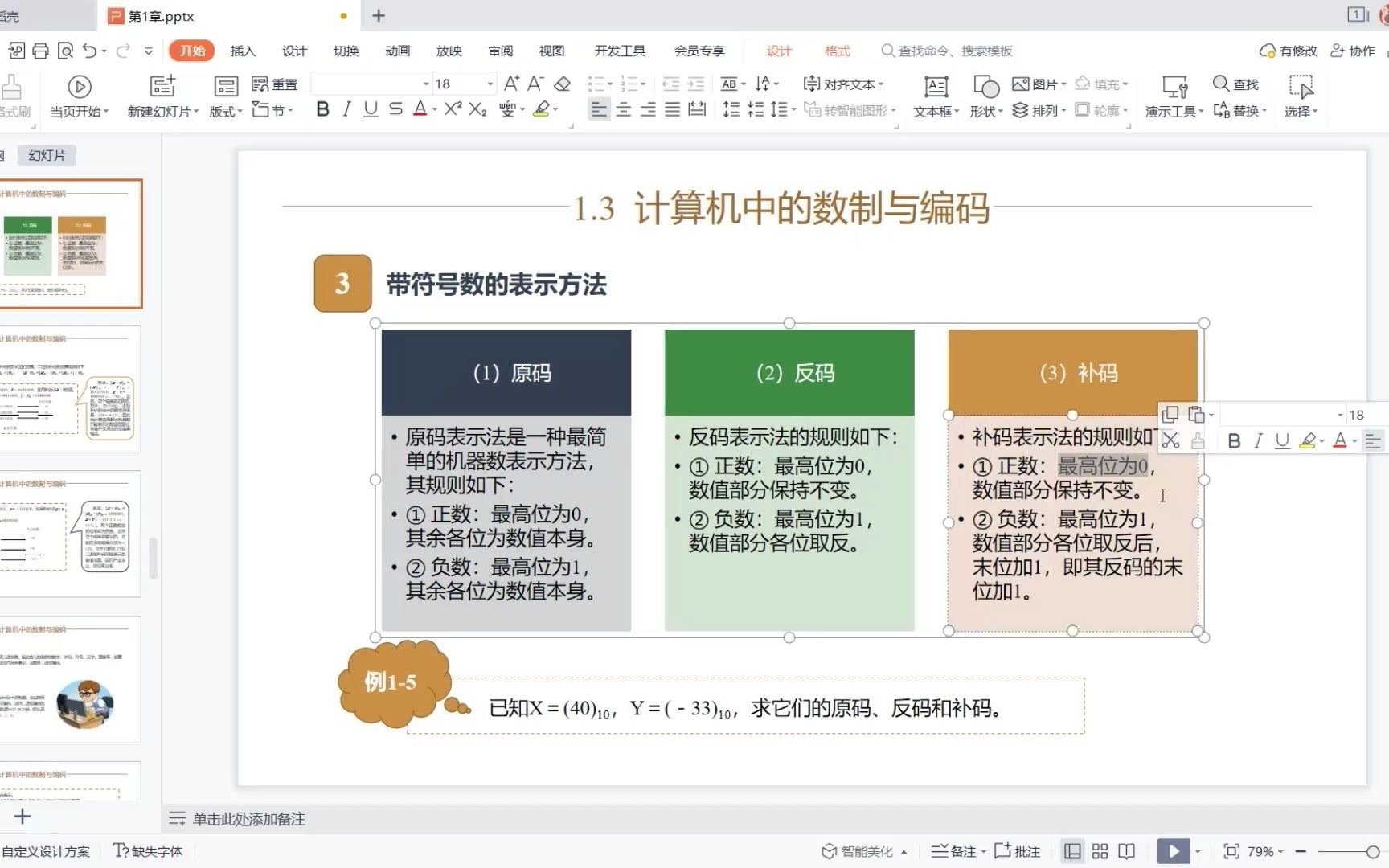Open the 批注 (comment) tool

click(x=1014, y=850)
